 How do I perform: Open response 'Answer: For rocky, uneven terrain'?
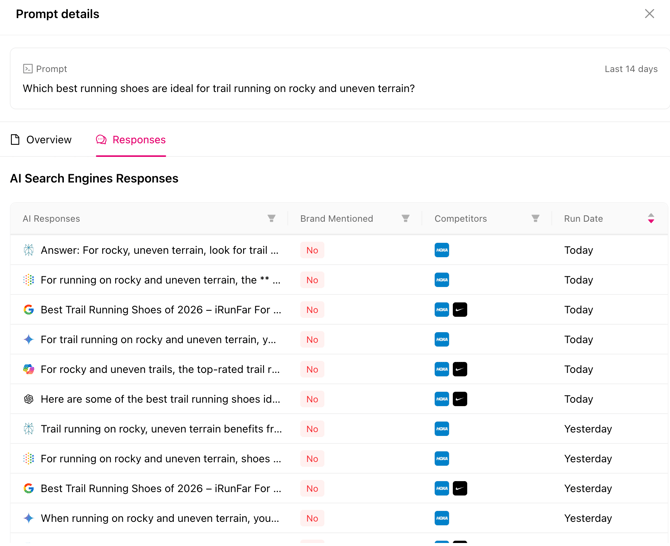pos(159,250)
